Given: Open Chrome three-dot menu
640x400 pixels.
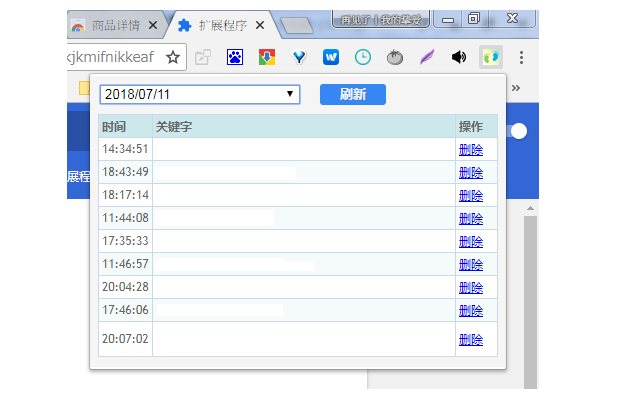Looking at the screenshot, I should (520, 58).
